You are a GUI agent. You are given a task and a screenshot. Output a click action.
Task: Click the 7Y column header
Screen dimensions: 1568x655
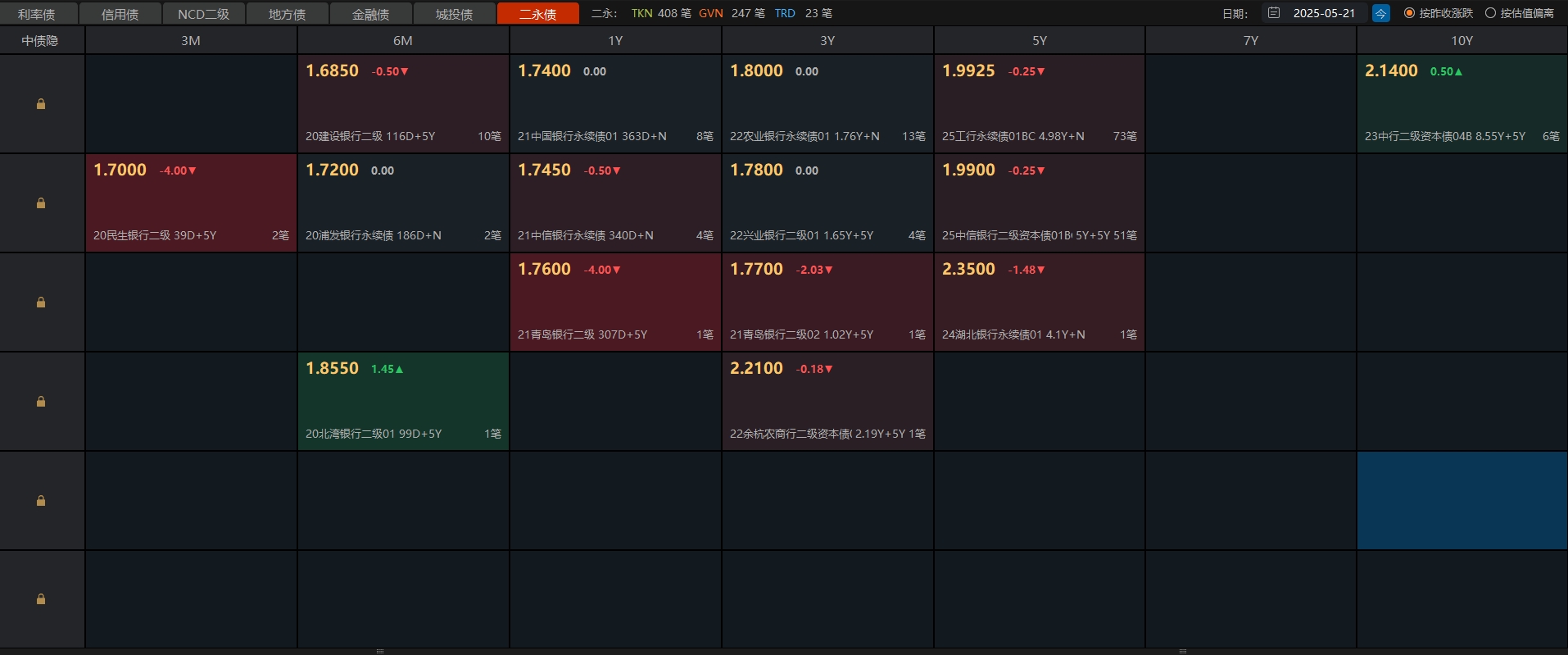click(x=1251, y=40)
